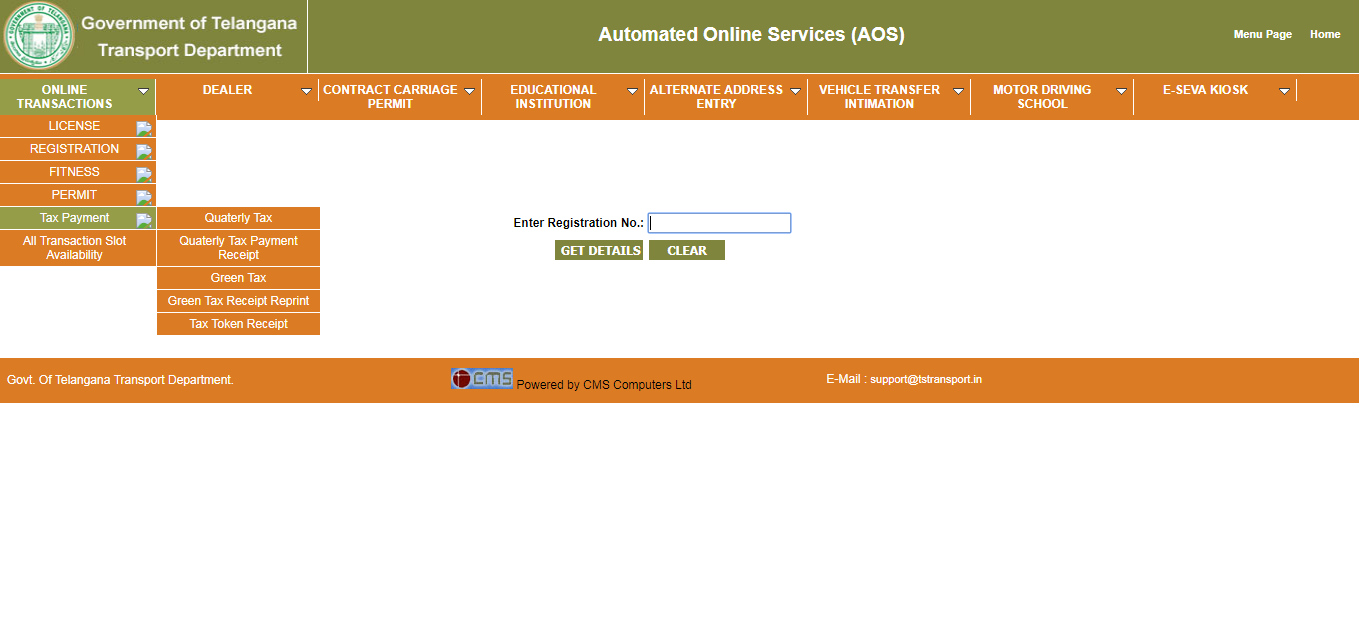The width and height of the screenshot is (1359, 623).
Task: Go to the Menu Page link
Action: 1262,34
